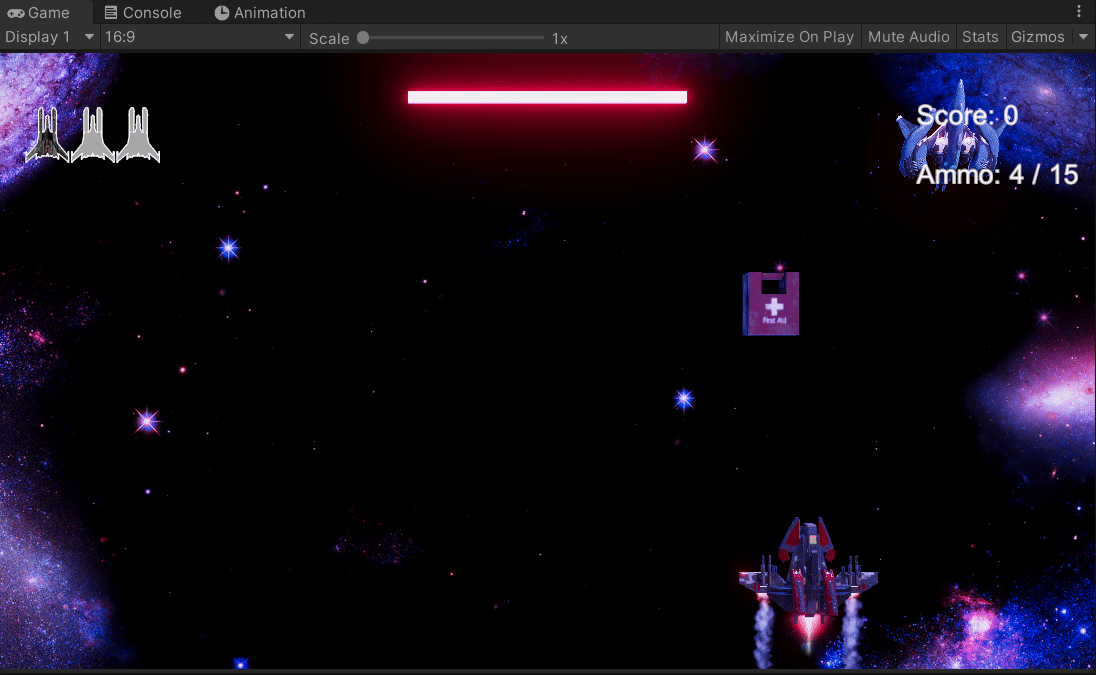This screenshot has height=675, width=1096.
Task: Toggle Mute Audio
Action: tap(908, 37)
